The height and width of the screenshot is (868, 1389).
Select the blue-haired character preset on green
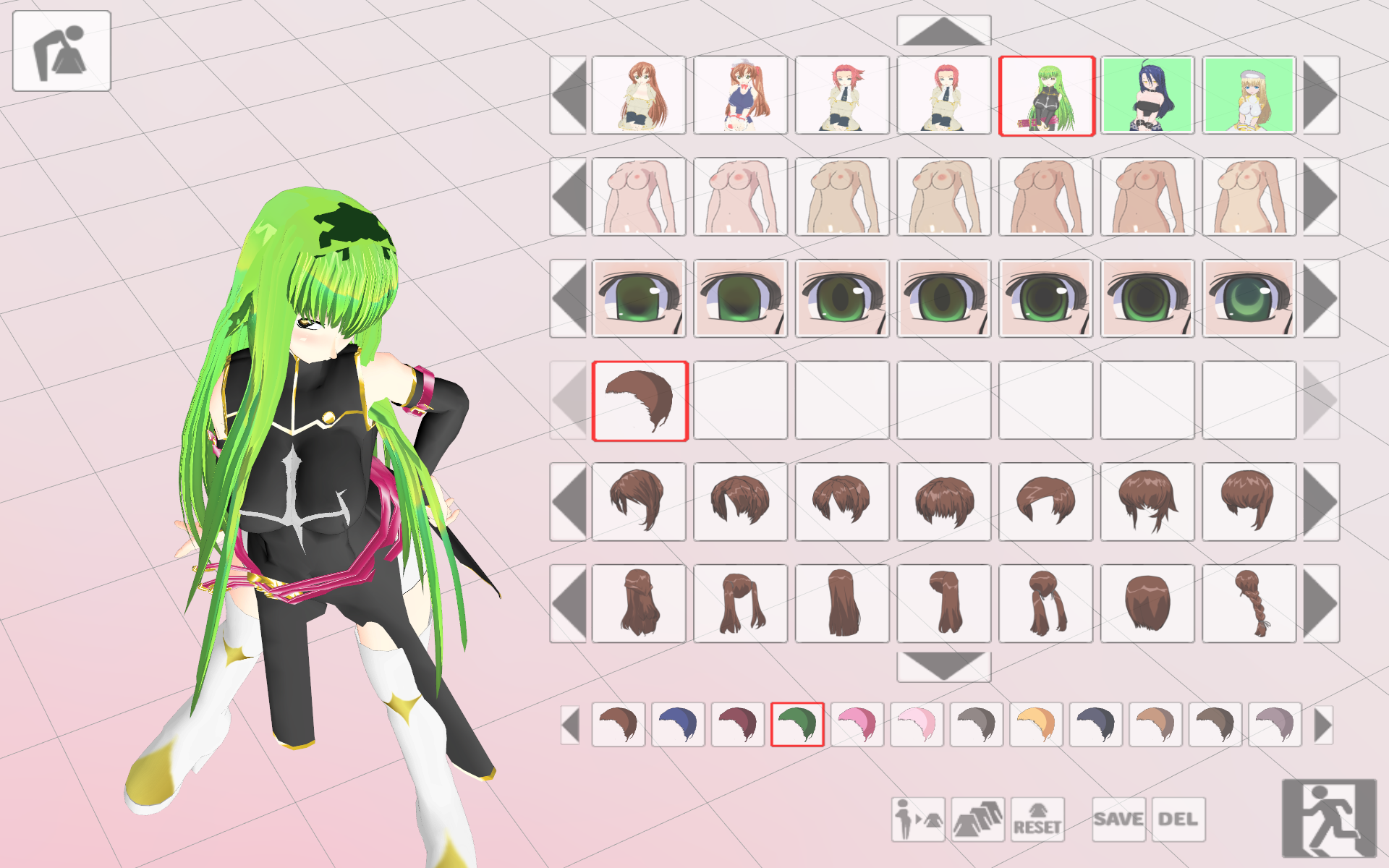[1147, 95]
